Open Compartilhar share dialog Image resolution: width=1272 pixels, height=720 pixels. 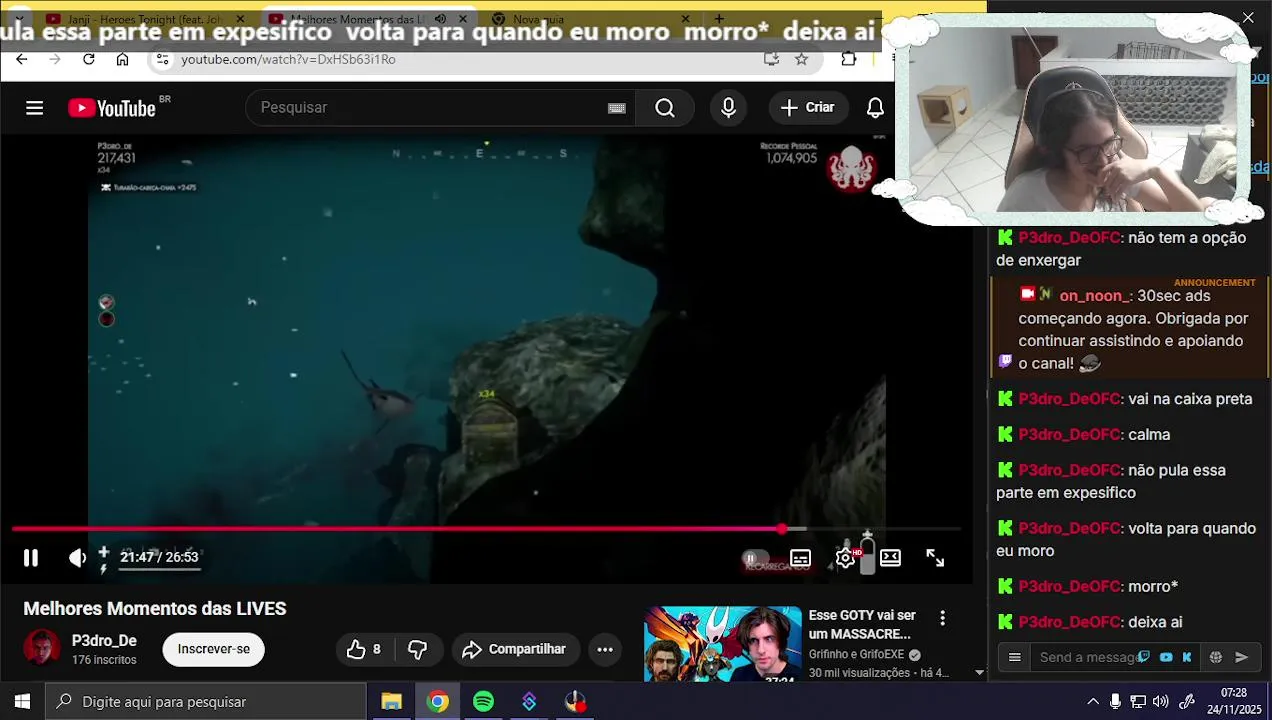coord(515,649)
